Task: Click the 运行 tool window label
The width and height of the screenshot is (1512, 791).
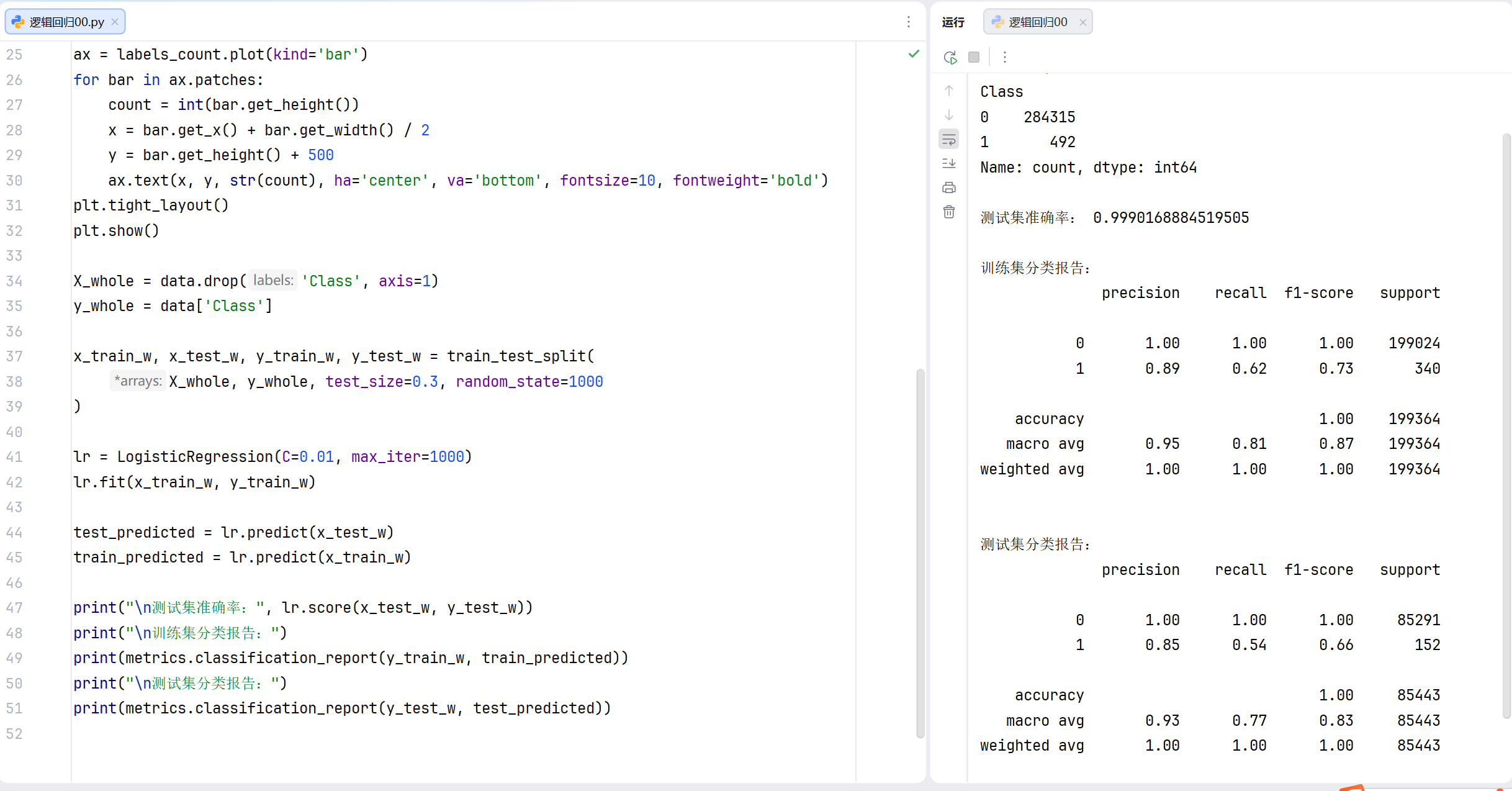Action: (x=953, y=22)
